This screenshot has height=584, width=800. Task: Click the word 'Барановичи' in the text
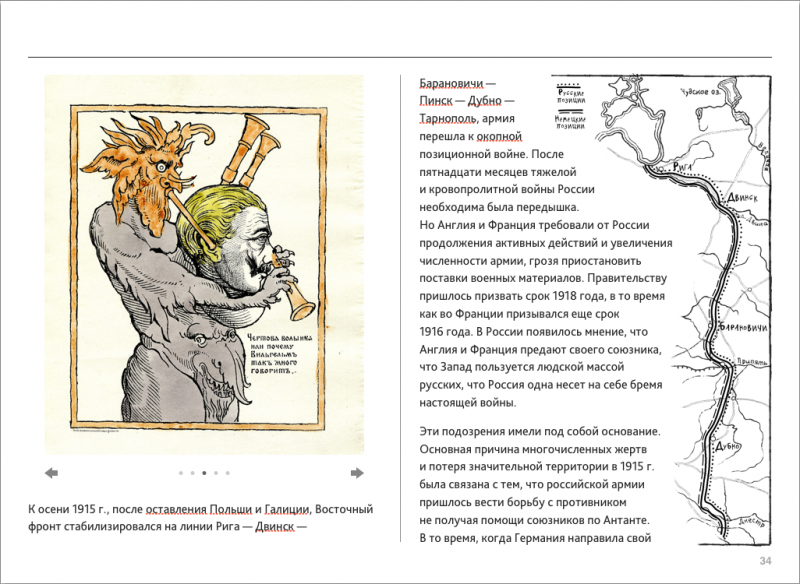tap(451, 83)
